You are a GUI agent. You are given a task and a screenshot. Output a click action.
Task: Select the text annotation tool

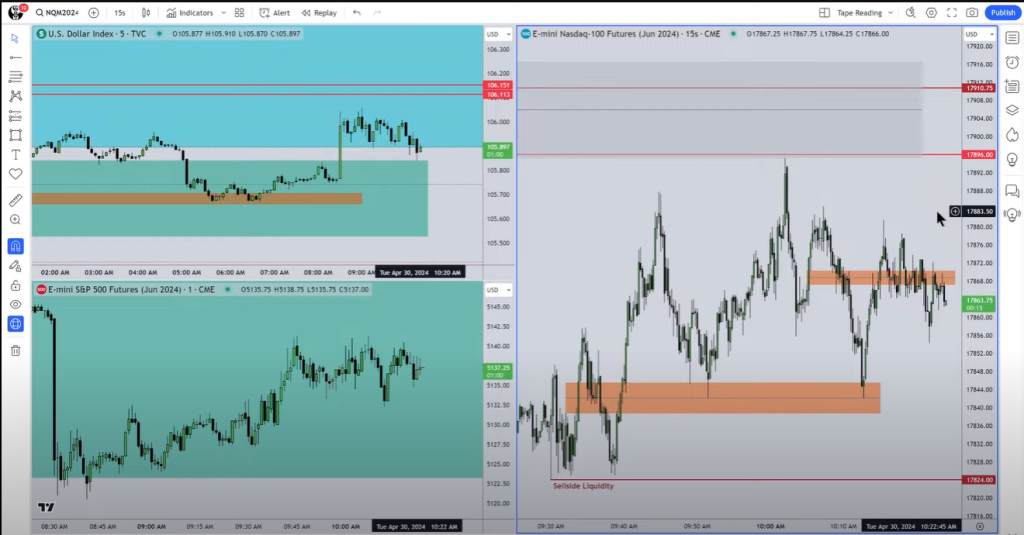(x=15, y=155)
